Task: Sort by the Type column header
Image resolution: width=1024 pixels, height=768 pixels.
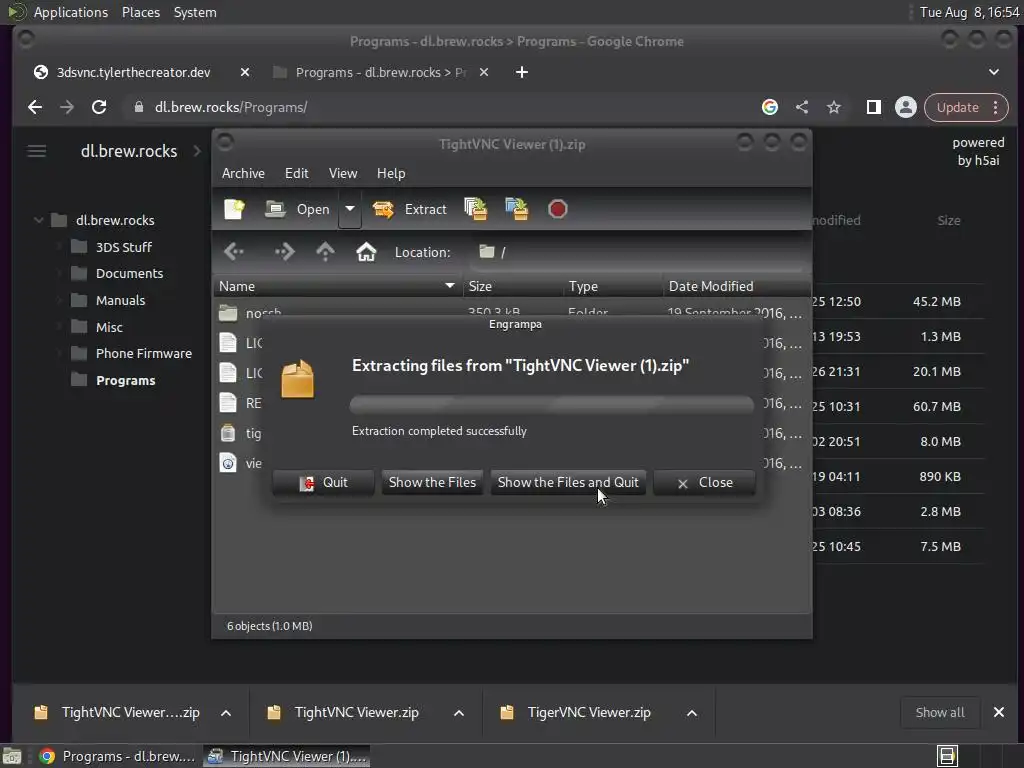Action: (x=613, y=286)
